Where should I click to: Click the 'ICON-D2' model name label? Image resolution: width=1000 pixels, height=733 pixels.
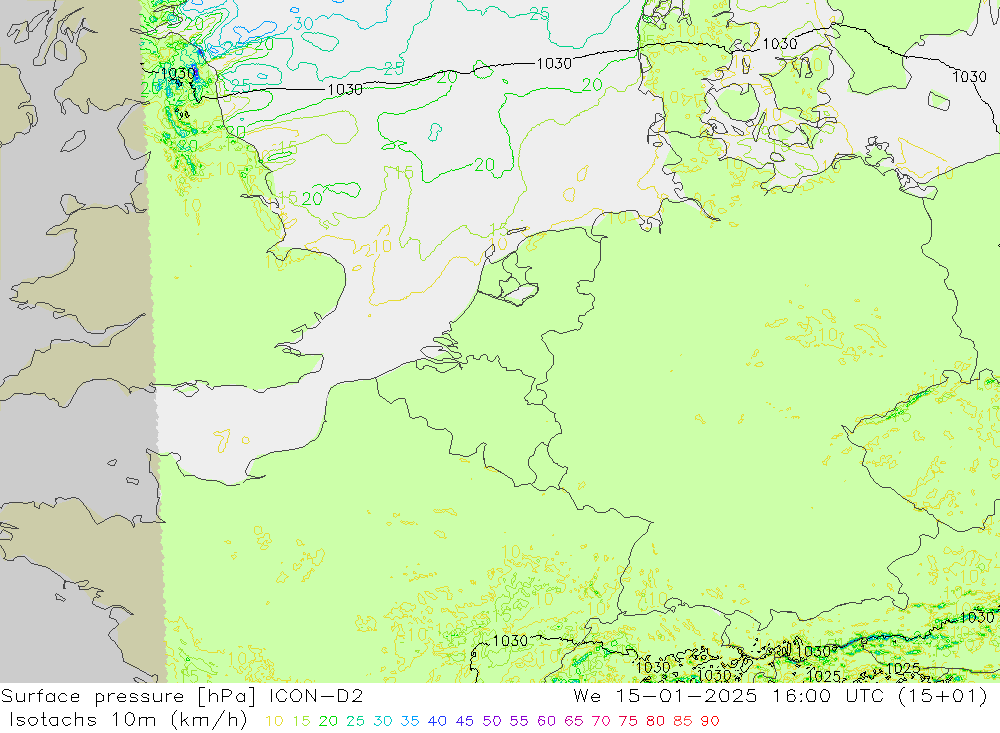tap(316, 696)
